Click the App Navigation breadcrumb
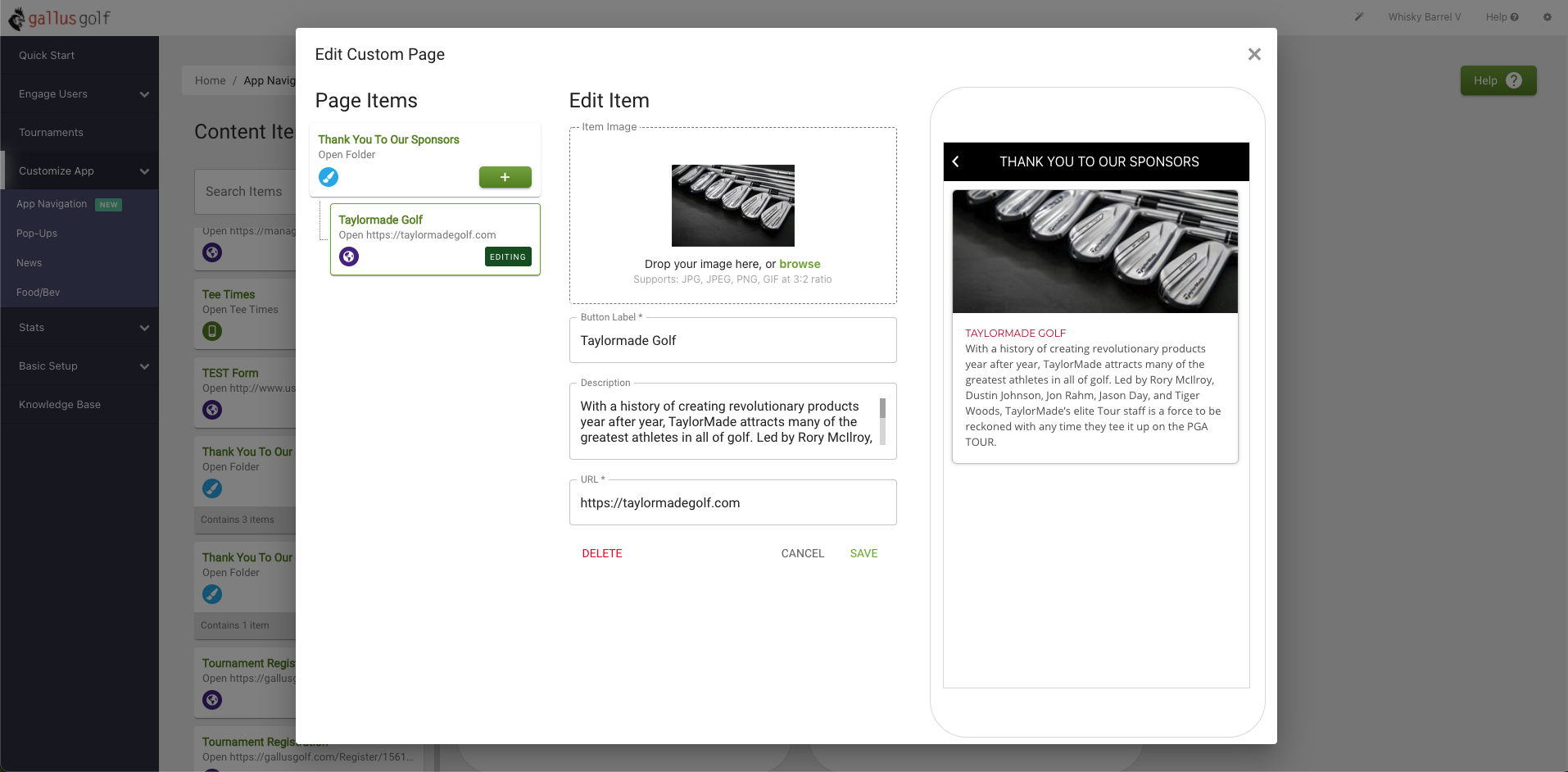The image size is (1568, 772). (x=270, y=80)
